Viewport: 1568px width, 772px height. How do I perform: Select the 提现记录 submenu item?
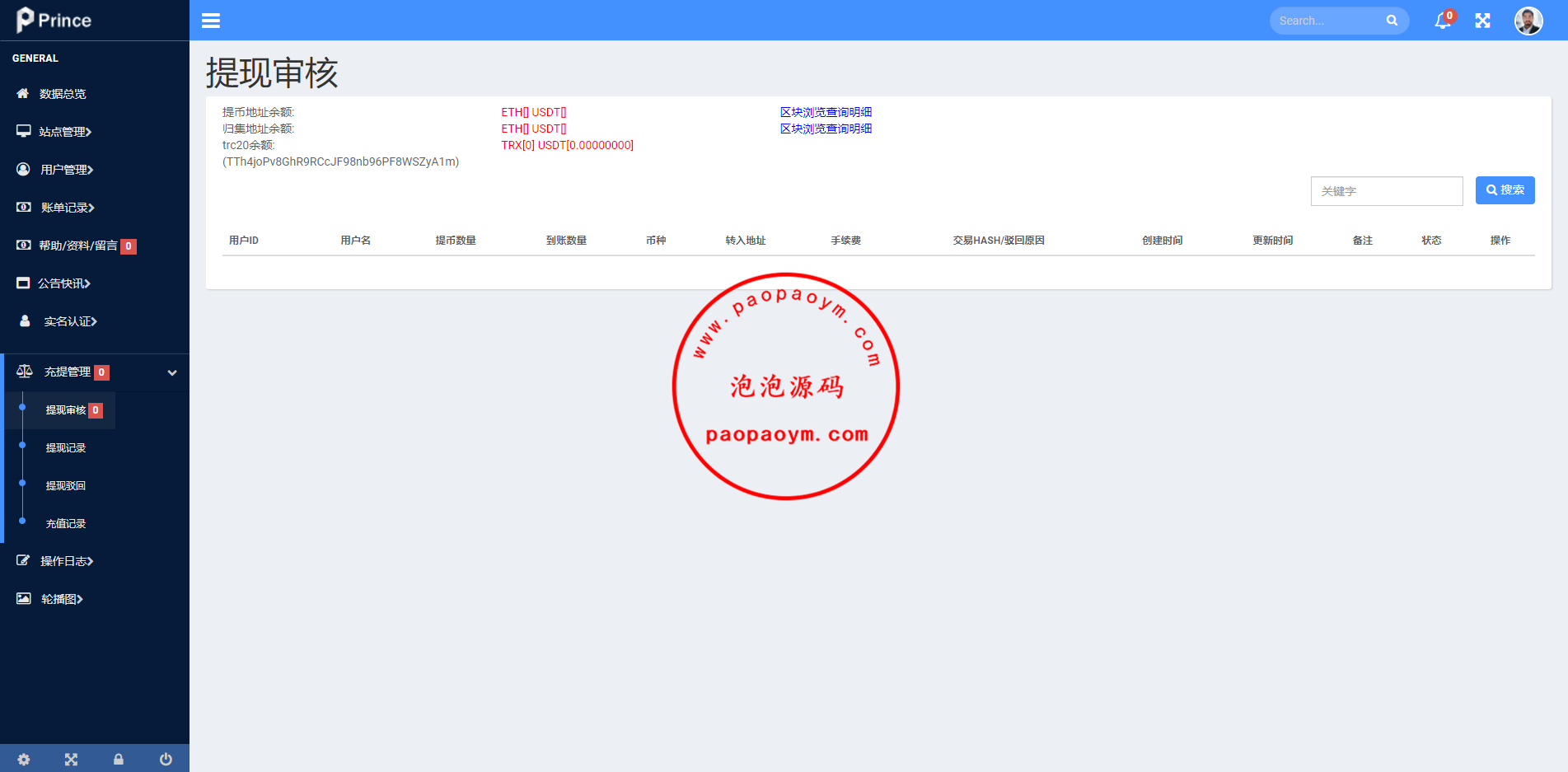tap(66, 448)
